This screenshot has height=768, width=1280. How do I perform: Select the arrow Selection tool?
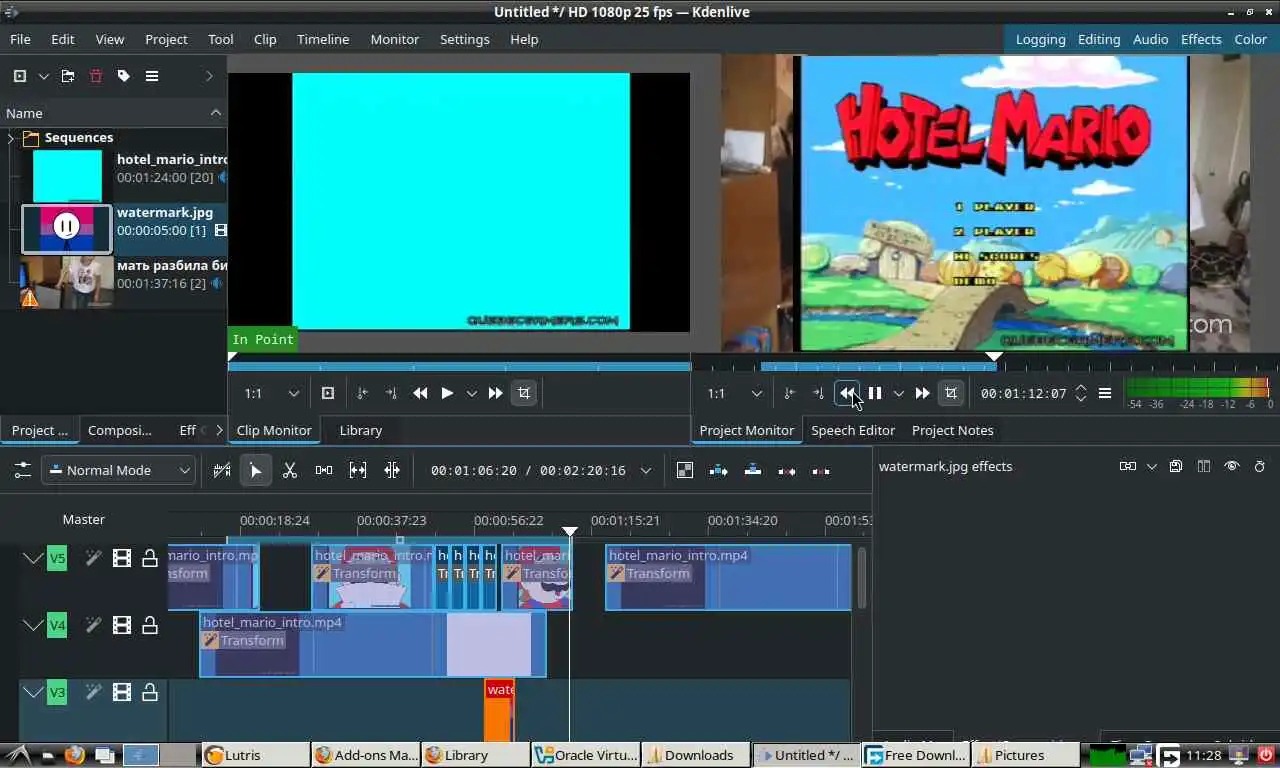pos(256,470)
